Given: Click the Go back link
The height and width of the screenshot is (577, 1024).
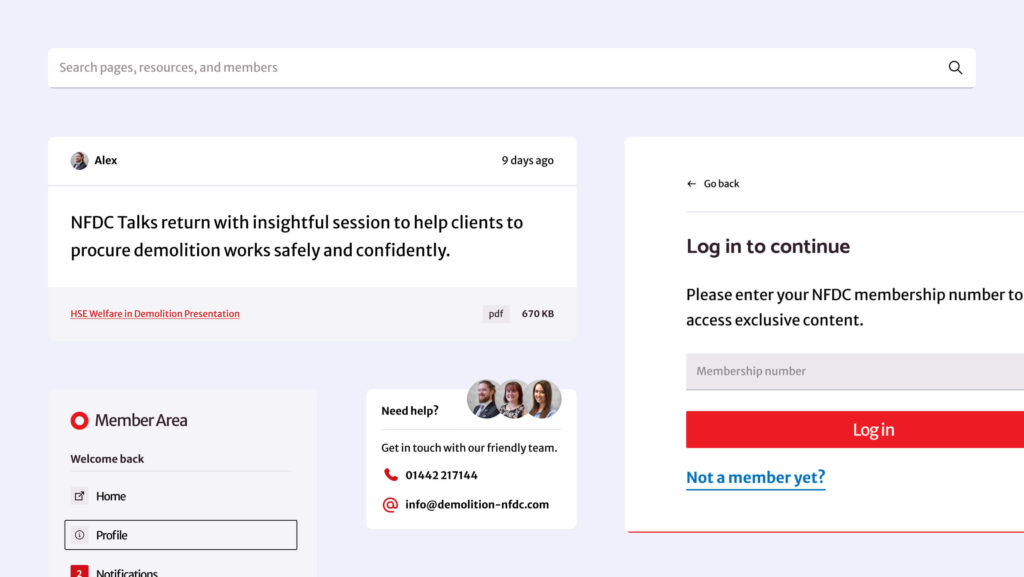Looking at the screenshot, I should 713,184.
